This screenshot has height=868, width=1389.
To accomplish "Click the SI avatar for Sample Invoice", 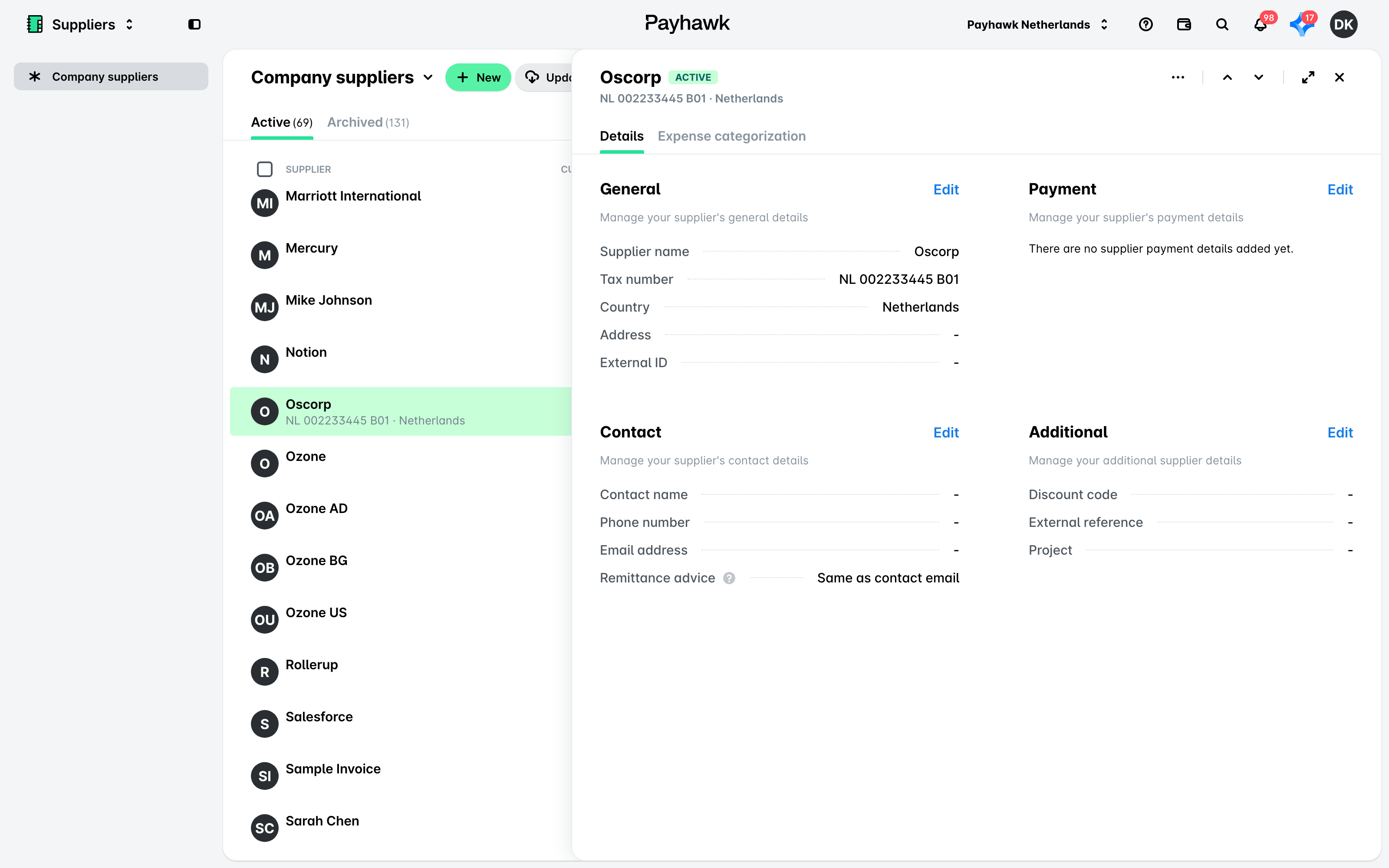I will 265,776.
